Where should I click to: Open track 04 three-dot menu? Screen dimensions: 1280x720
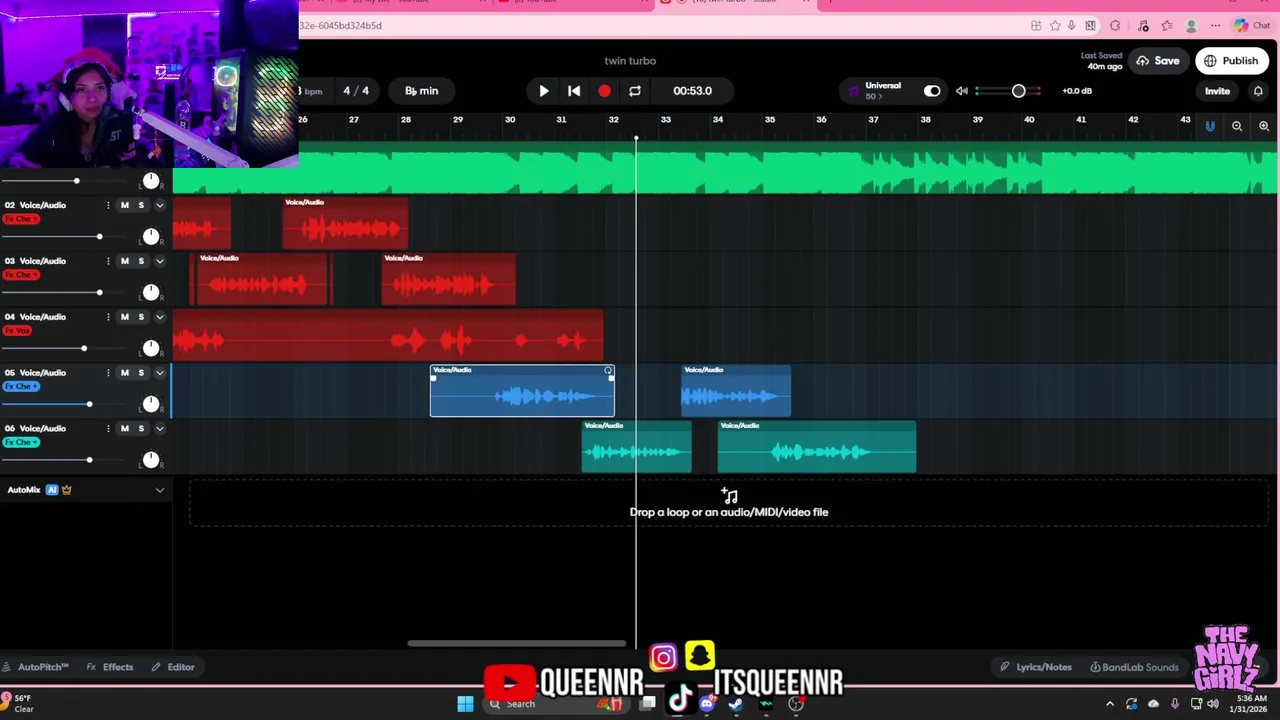coord(108,317)
